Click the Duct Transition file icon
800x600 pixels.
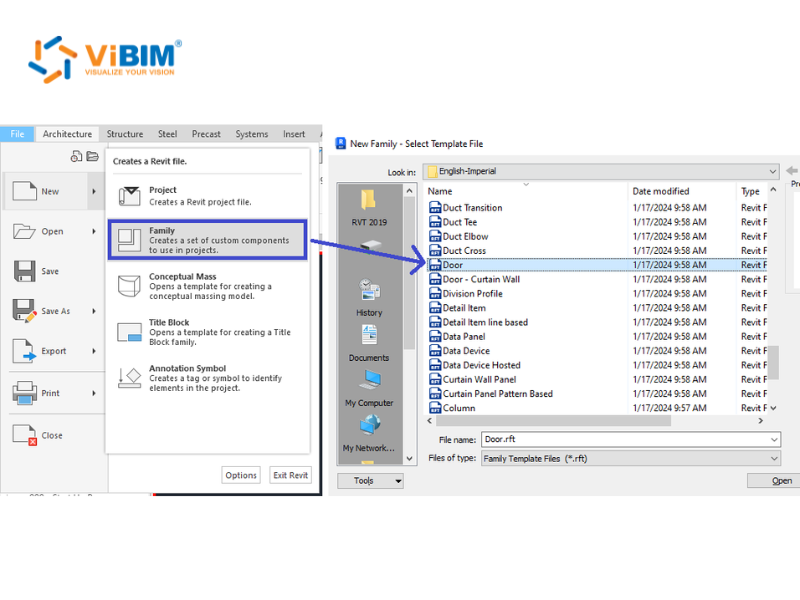(435, 208)
